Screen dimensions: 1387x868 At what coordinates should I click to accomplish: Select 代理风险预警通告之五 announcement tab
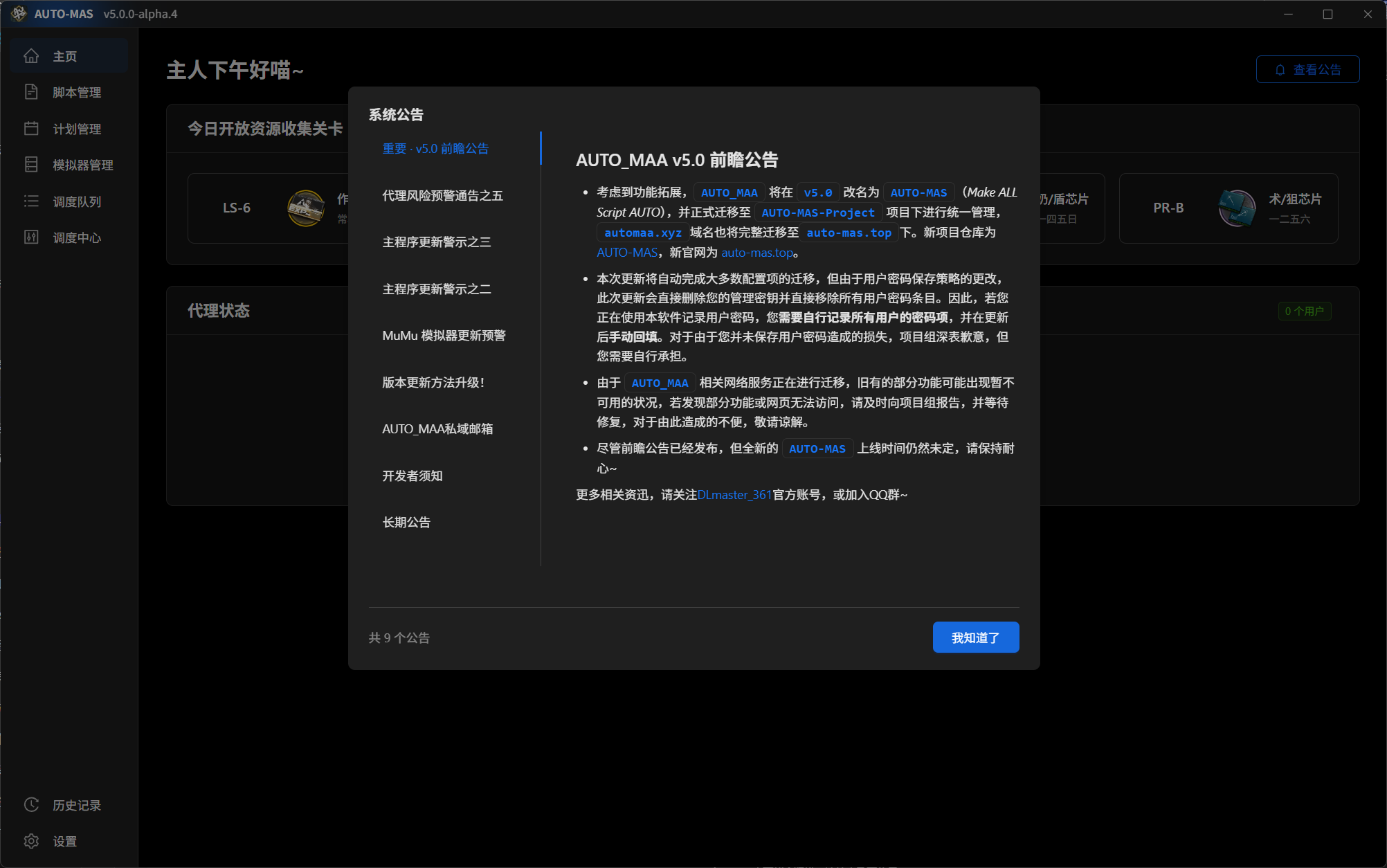pos(442,196)
